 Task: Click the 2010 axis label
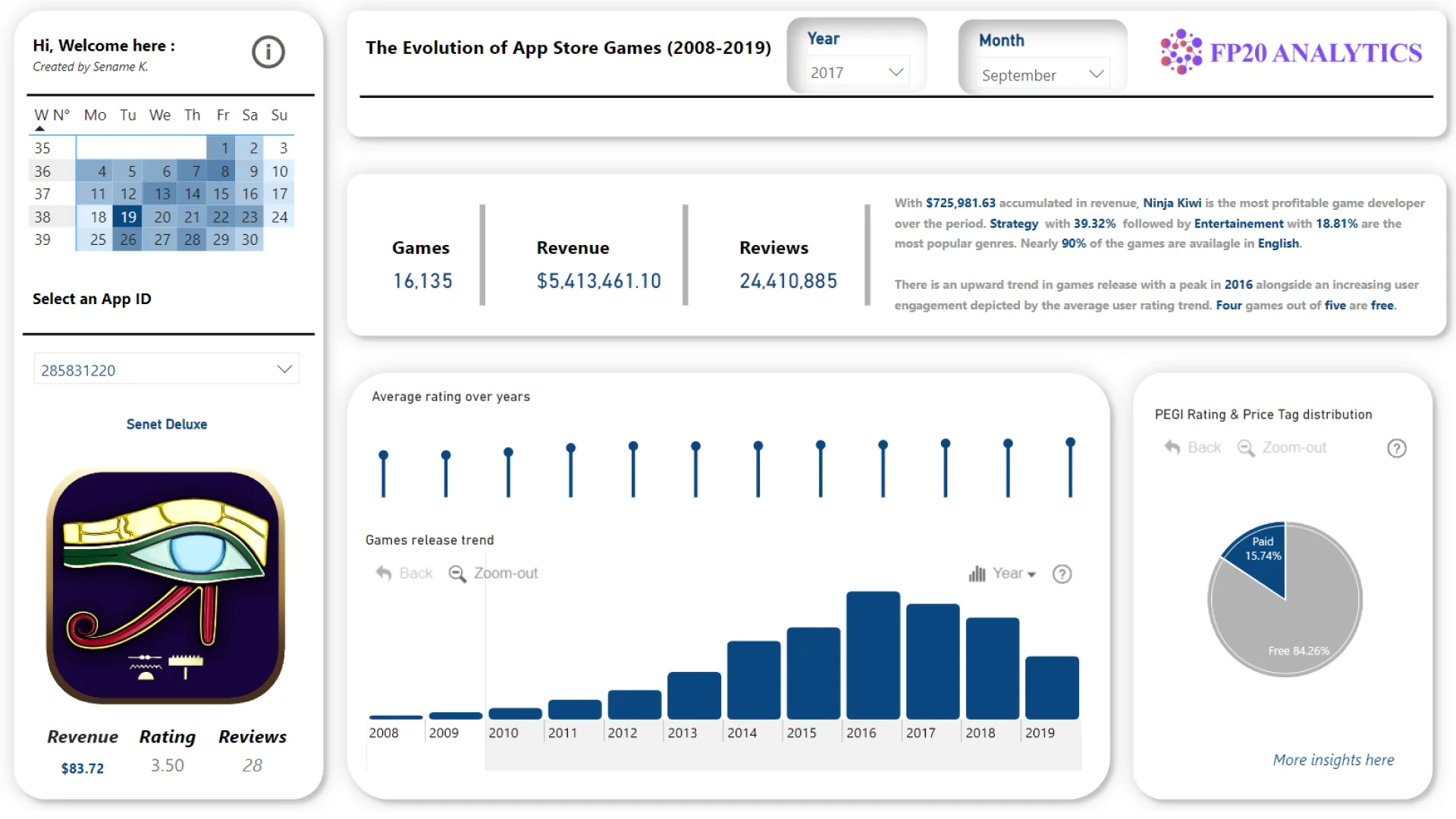504,733
